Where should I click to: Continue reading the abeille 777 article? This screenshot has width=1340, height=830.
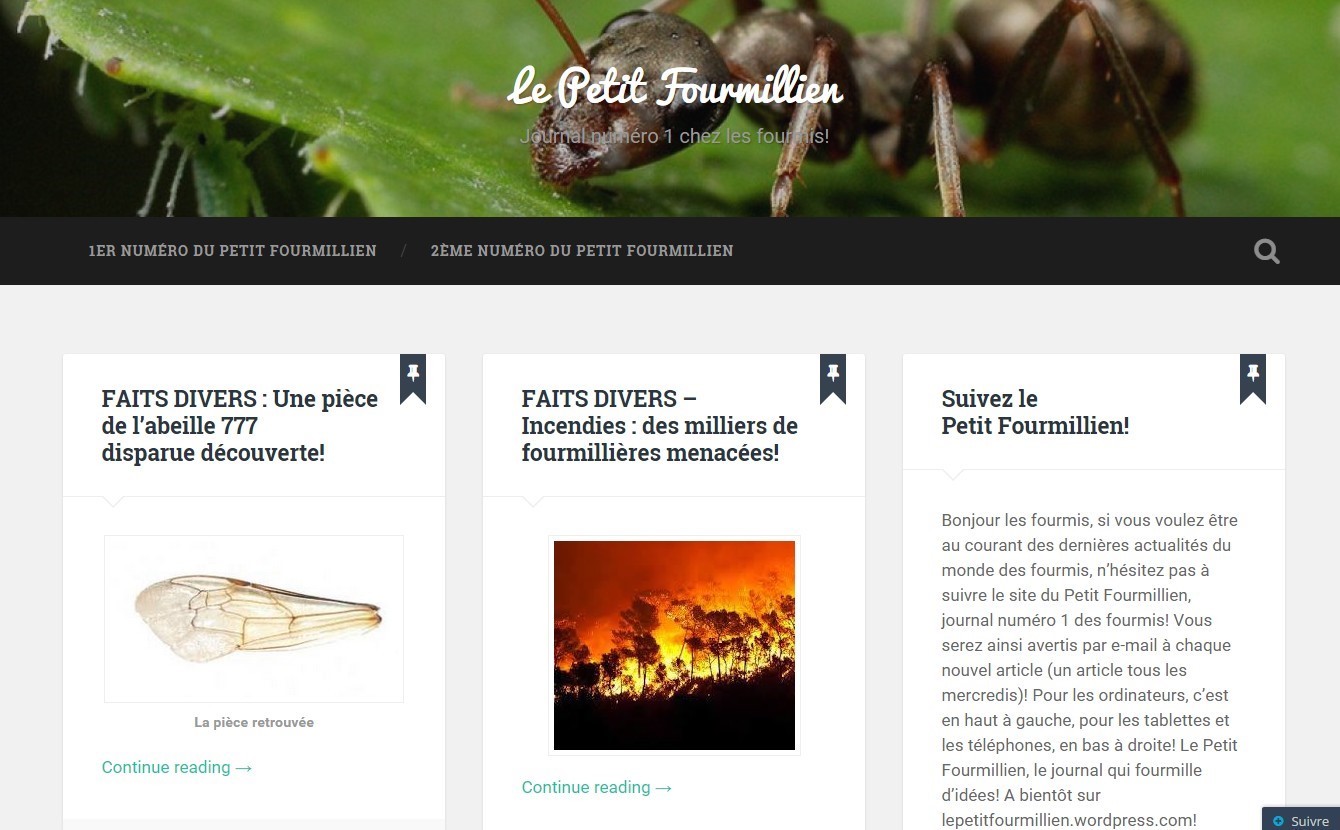(177, 767)
